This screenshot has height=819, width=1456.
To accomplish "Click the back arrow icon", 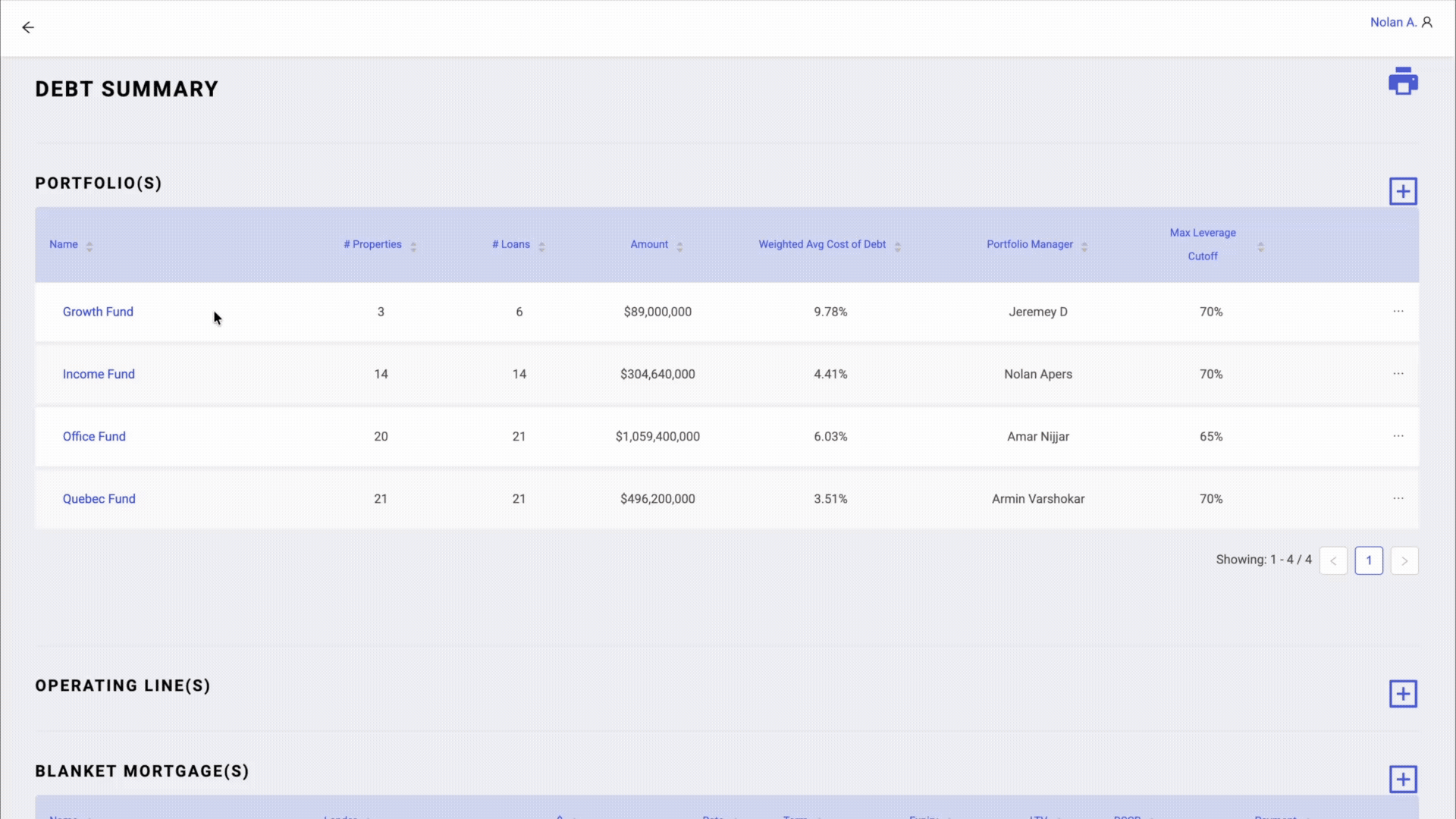I will [29, 27].
